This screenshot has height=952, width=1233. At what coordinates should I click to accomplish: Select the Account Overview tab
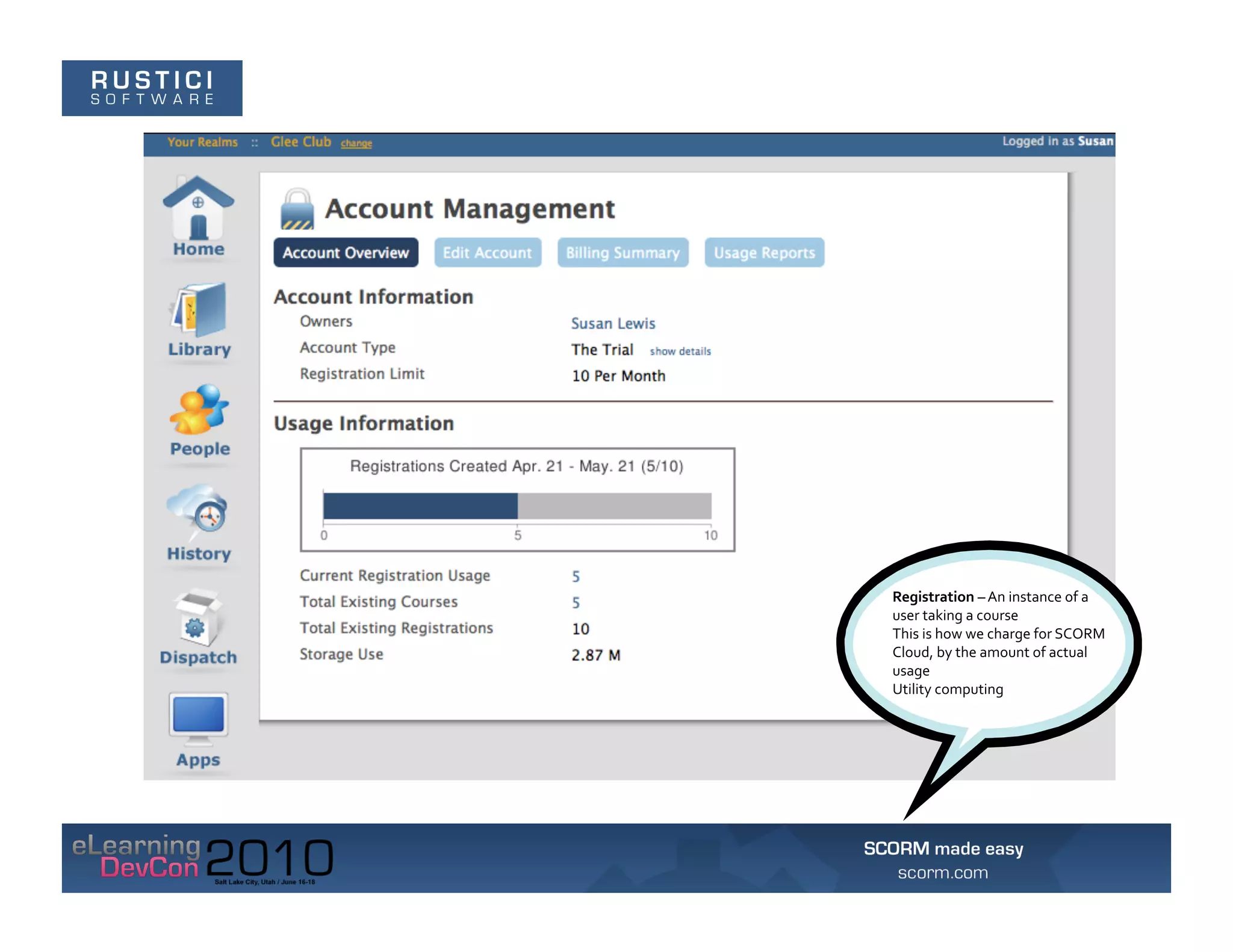click(346, 253)
